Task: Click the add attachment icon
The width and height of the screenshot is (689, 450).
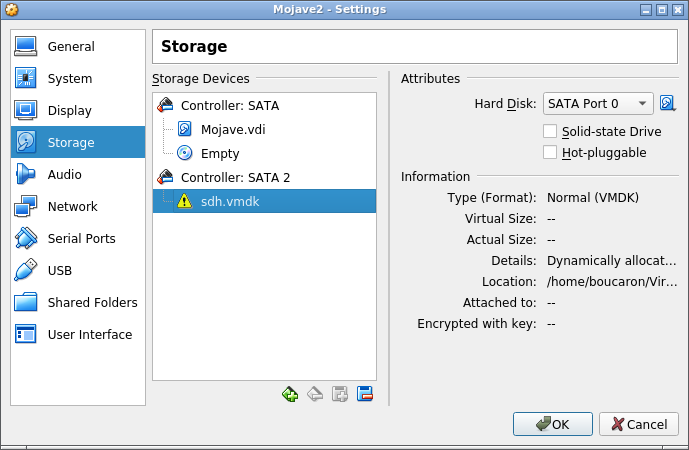Action: point(340,394)
